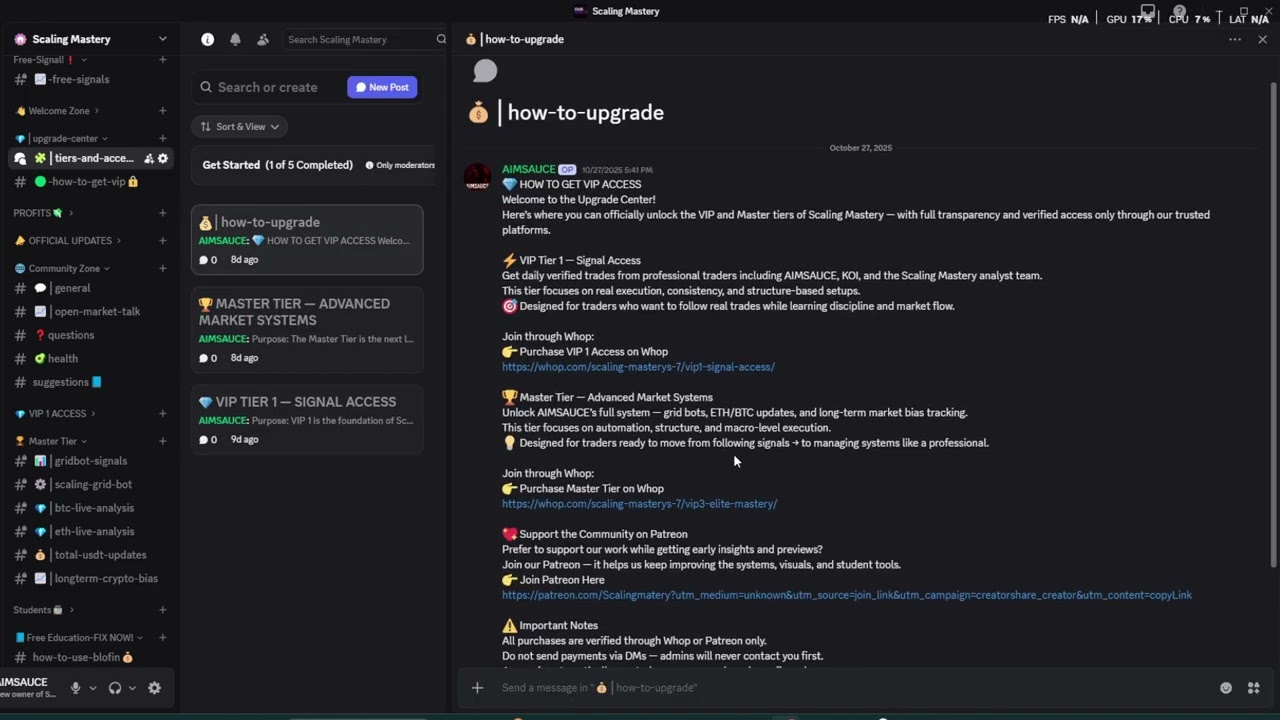Open the post more options ellipsis
The height and width of the screenshot is (720, 1280).
coord(1235,39)
